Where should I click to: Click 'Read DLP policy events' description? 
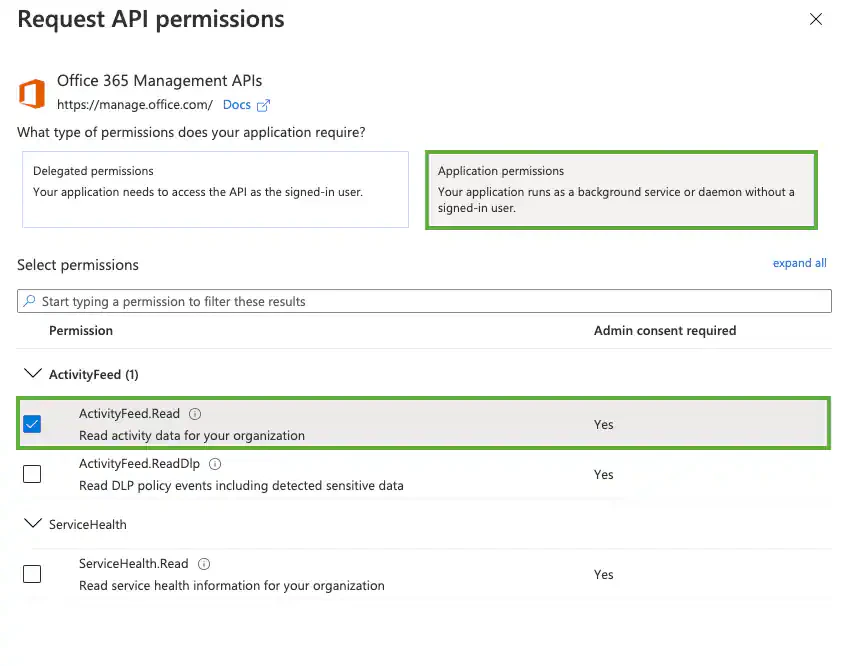[x=241, y=486]
